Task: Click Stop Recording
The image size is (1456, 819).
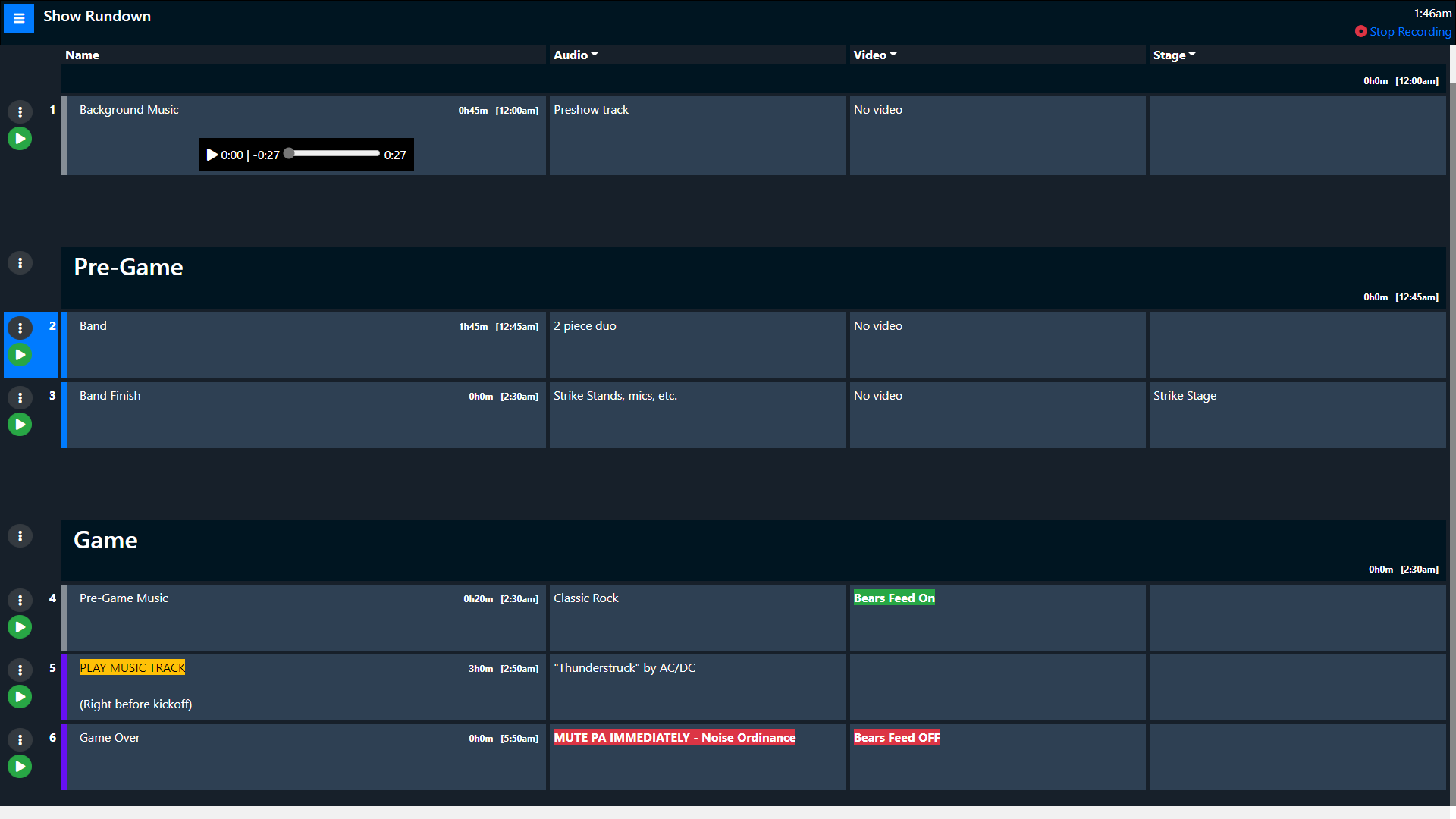Action: (1410, 32)
